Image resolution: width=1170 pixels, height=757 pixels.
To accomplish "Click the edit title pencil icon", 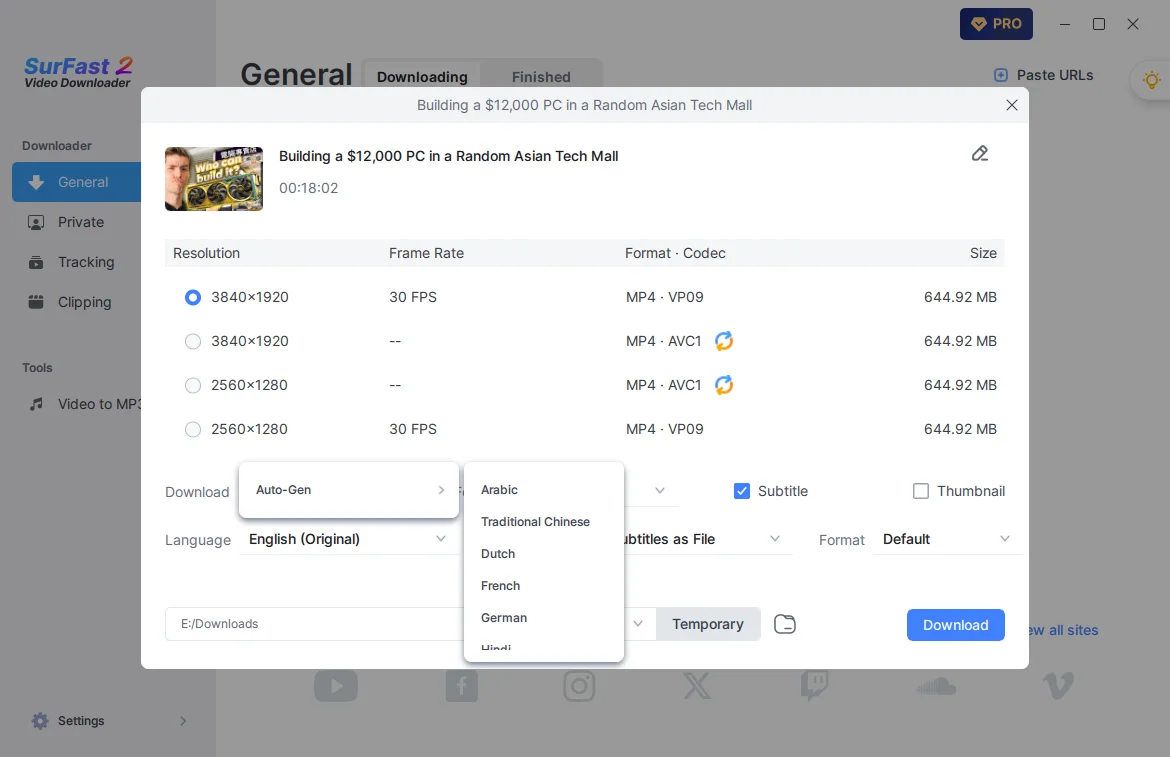I will coord(980,154).
